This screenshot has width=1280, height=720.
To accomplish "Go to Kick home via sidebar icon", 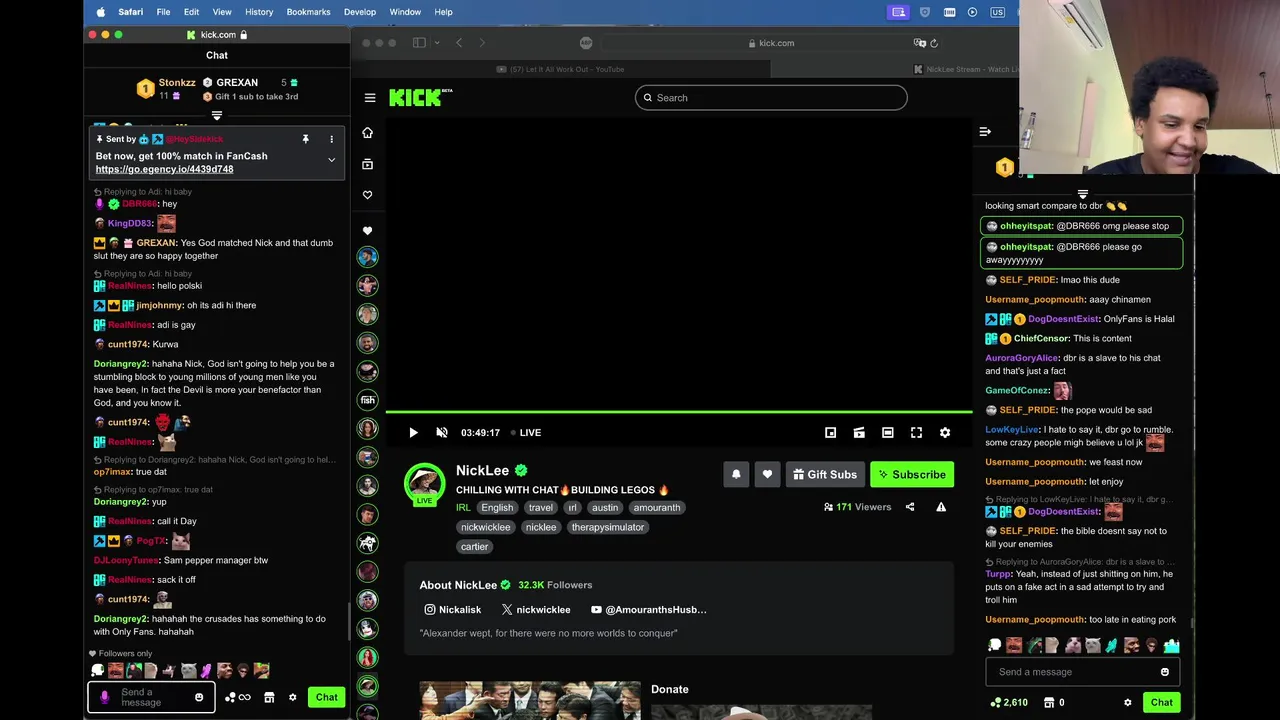I will click(367, 133).
